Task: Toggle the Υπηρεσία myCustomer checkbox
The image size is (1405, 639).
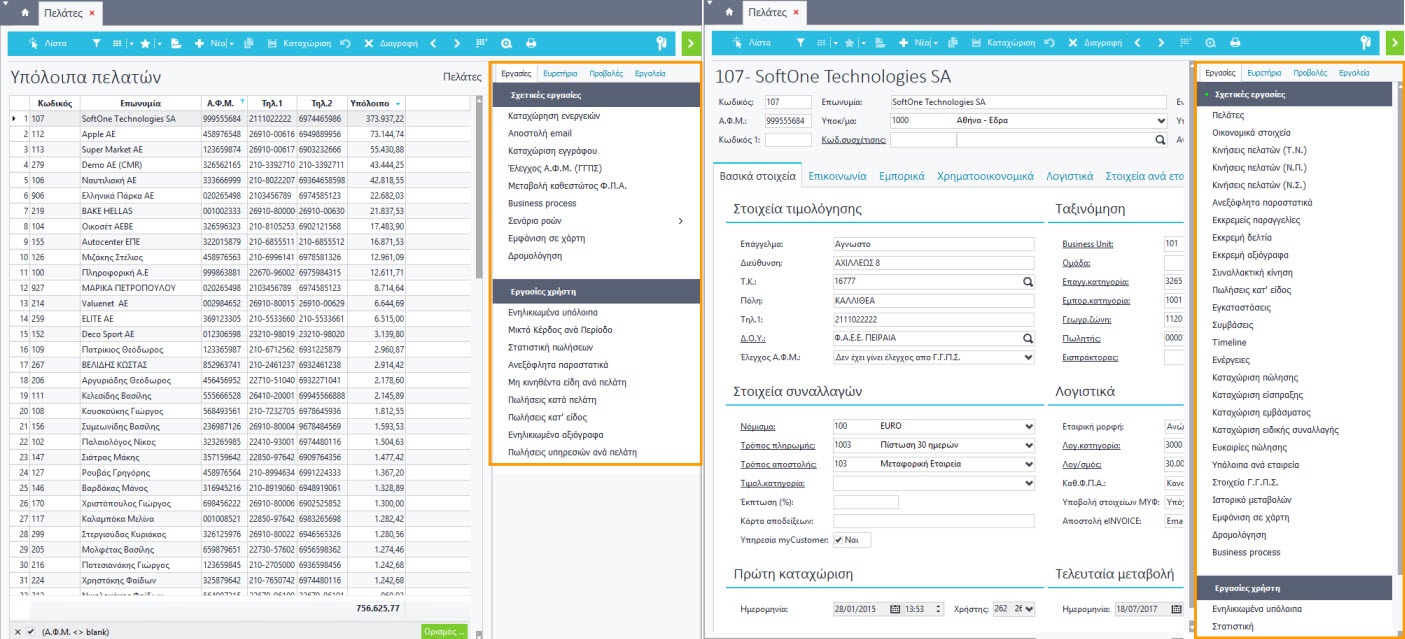Action: pyautogui.click(x=840, y=539)
